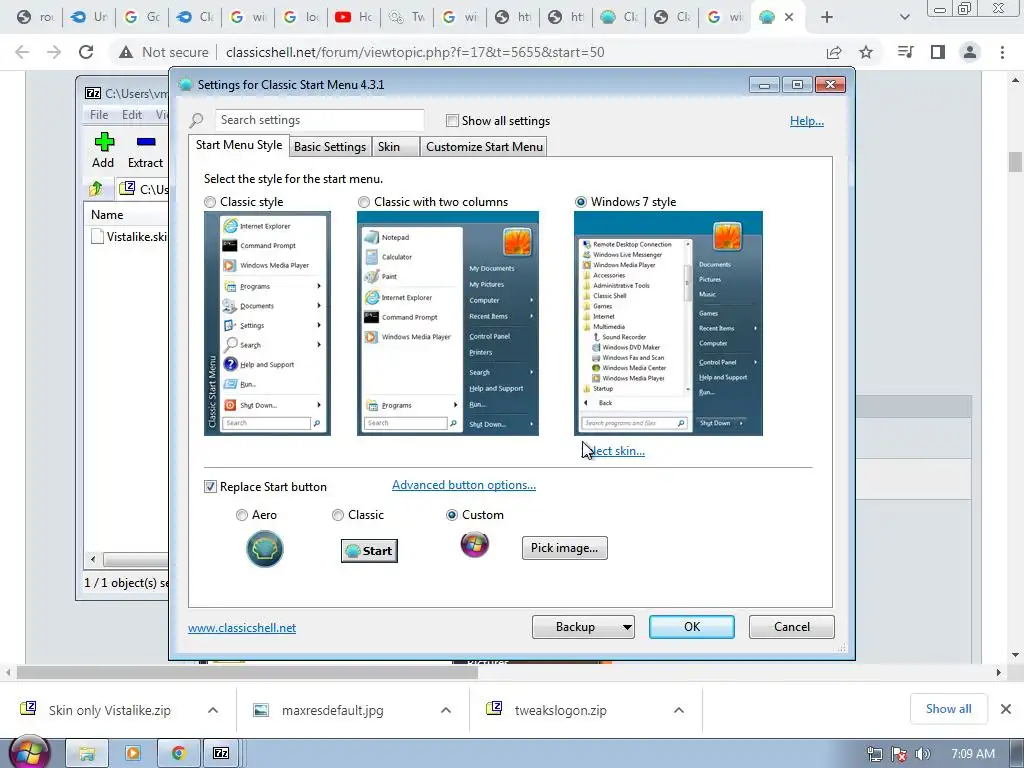Toggle the Replace Start button checkbox
The image size is (1024, 768).
210,487
